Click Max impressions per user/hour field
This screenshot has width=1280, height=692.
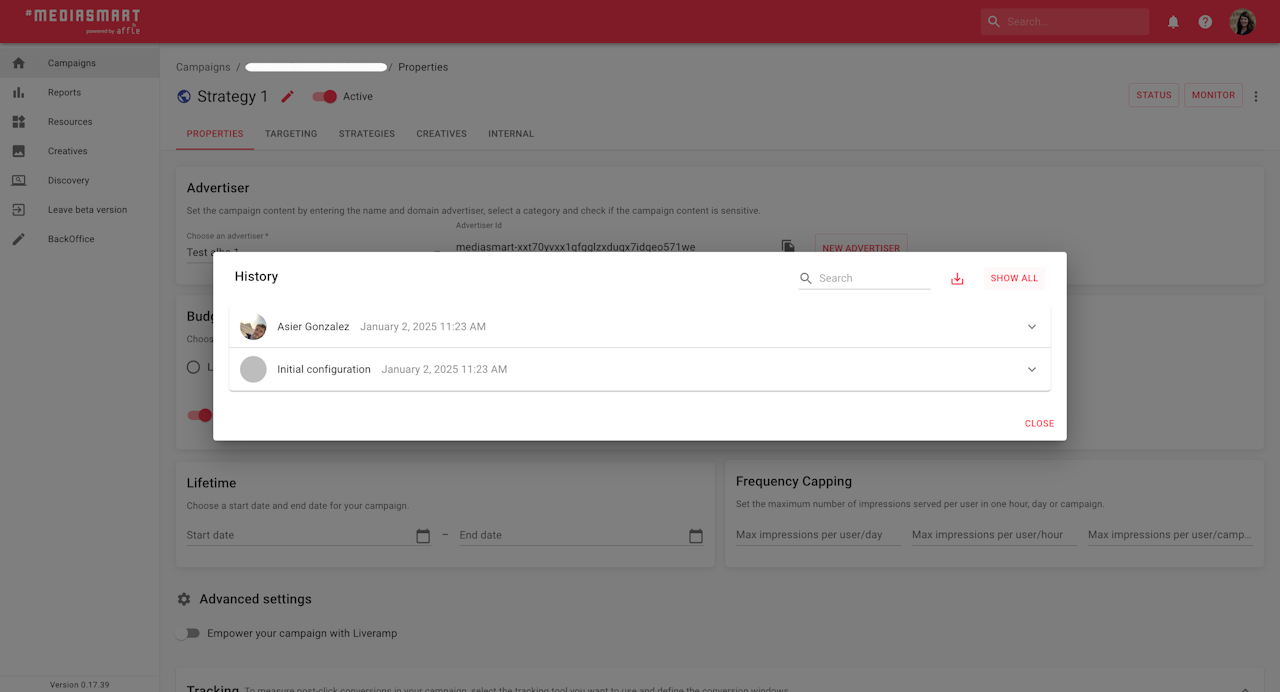[x=994, y=535]
